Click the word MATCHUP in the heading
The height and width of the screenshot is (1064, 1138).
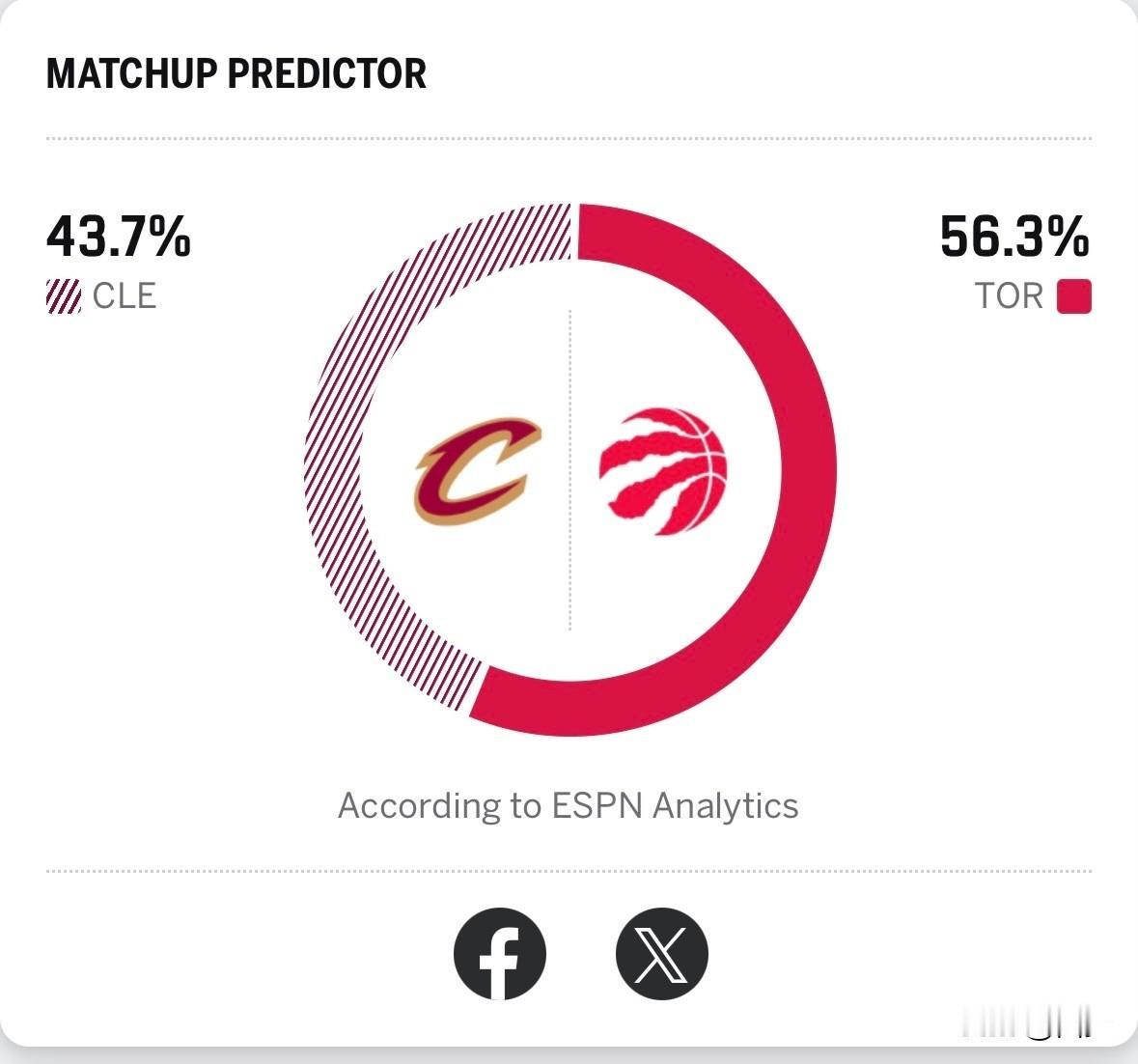click(x=124, y=74)
